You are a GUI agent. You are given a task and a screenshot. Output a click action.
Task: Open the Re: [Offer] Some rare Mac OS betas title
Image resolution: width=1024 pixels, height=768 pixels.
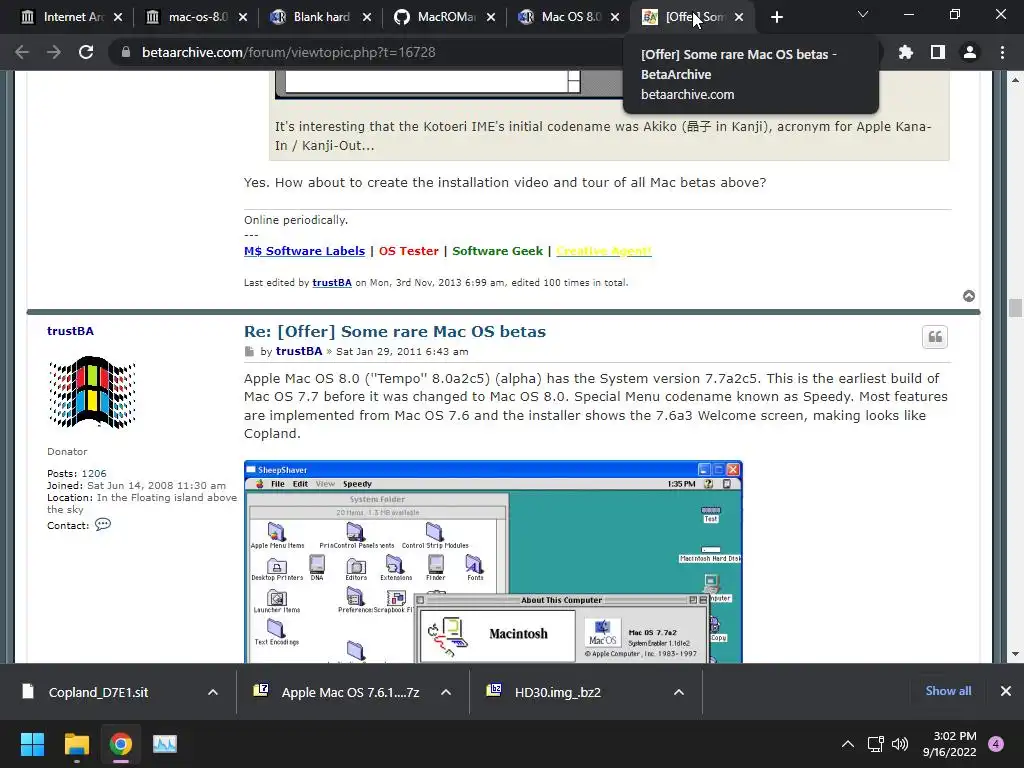click(394, 331)
